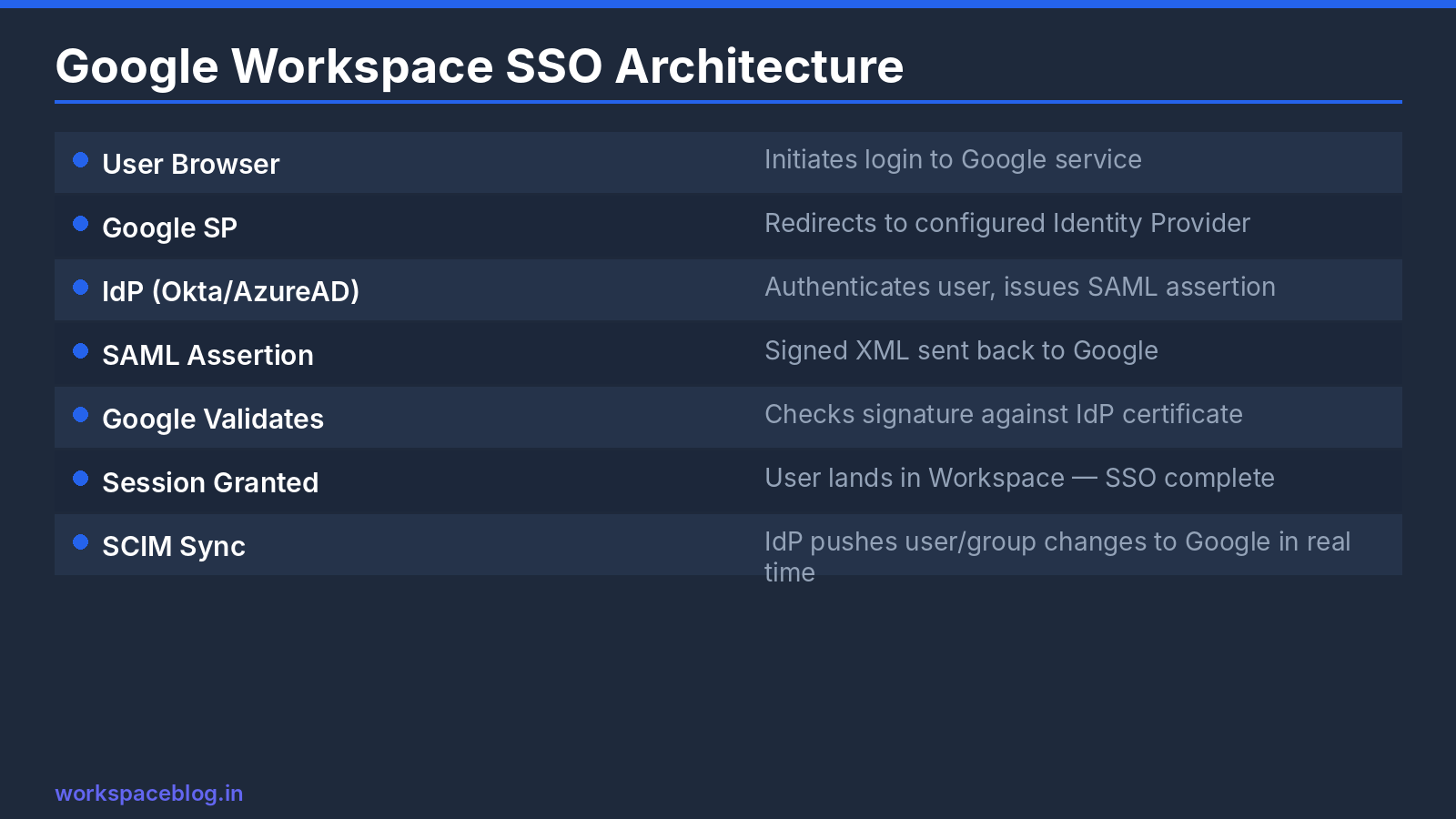Click 'IdP pushes user/group changes' description text
The width and height of the screenshot is (1456, 819).
pos(1057,557)
